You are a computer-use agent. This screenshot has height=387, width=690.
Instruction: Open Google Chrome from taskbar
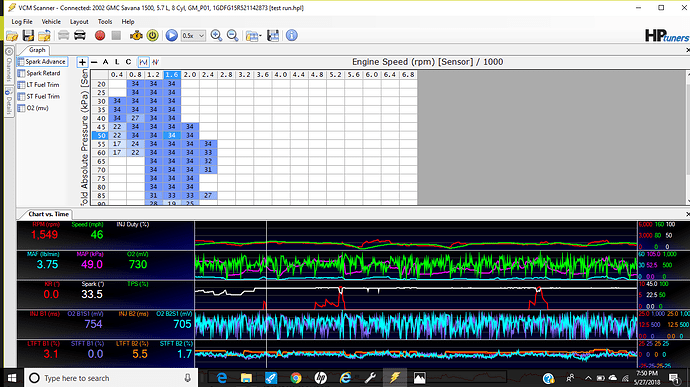[x=296, y=378]
